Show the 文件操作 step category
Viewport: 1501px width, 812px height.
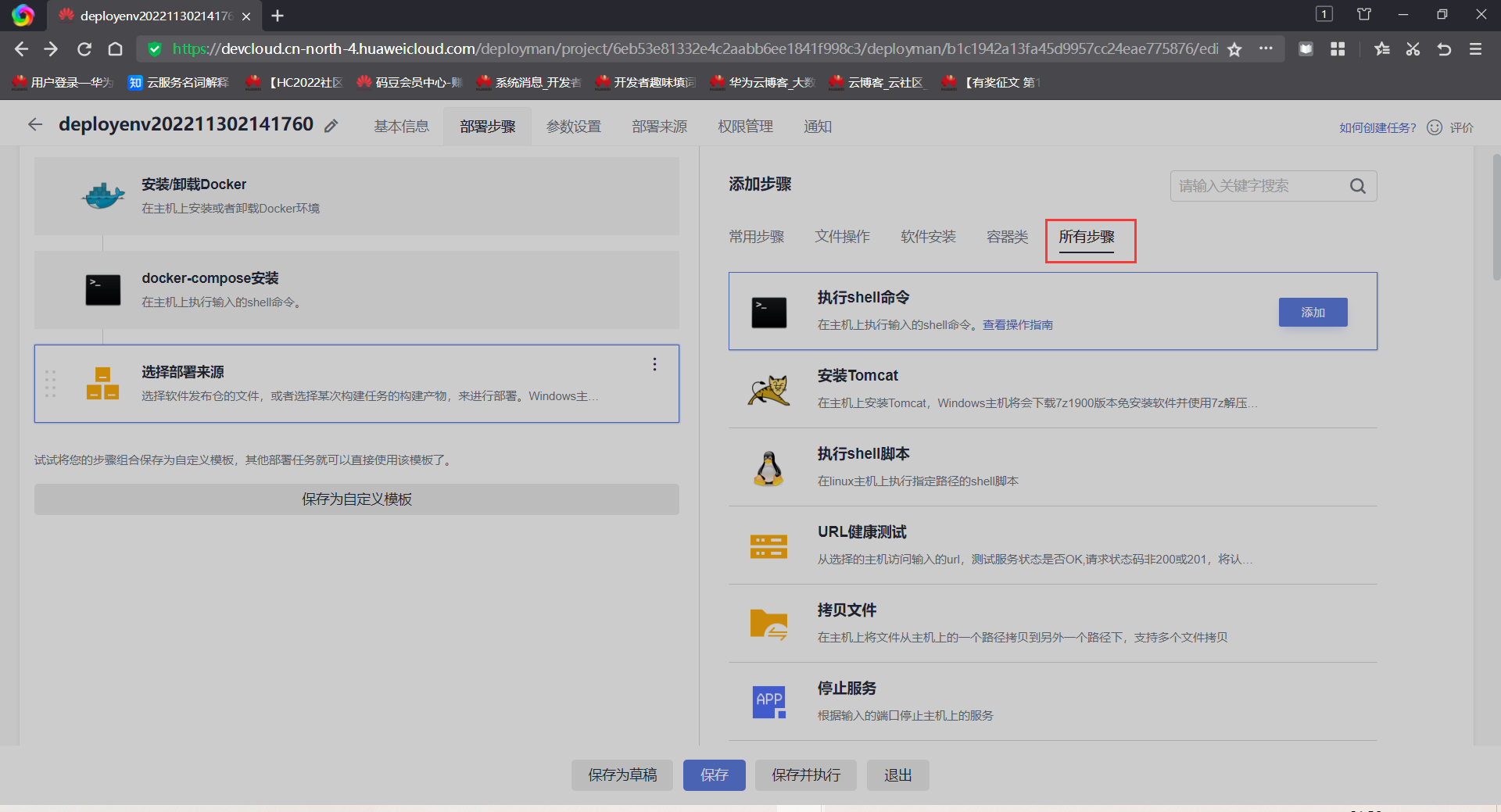pos(843,237)
